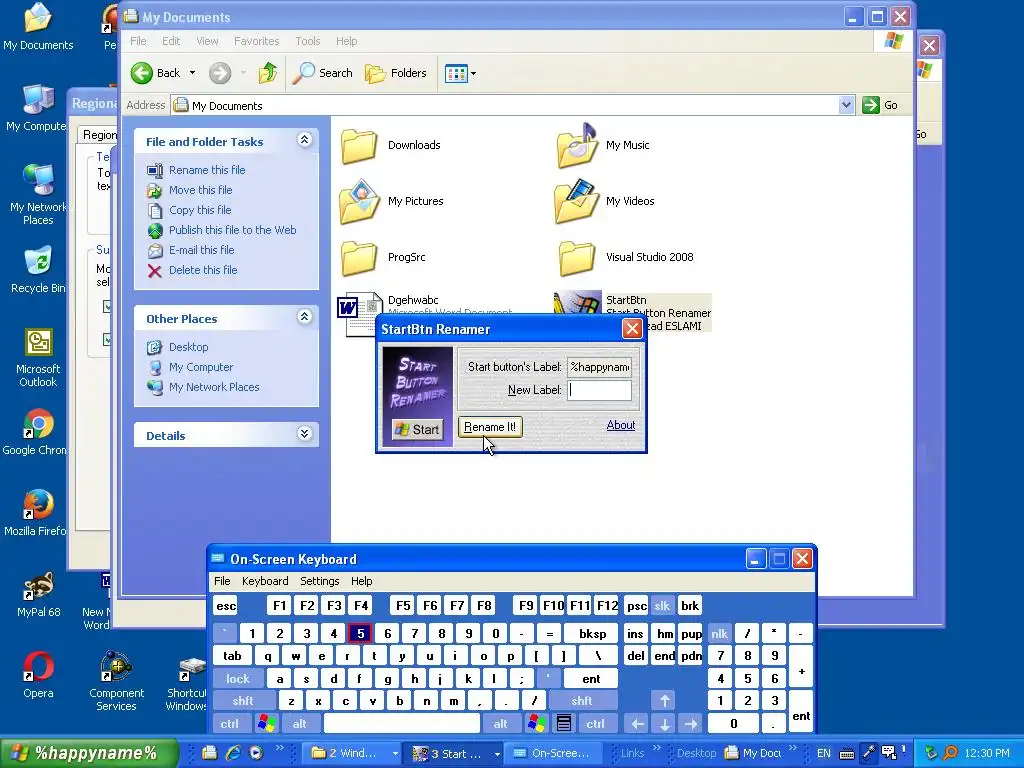This screenshot has height=768, width=1024.
Task: Open Mozilla Firefox desktop shortcut
Action: pyautogui.click(x=38, y=513)
